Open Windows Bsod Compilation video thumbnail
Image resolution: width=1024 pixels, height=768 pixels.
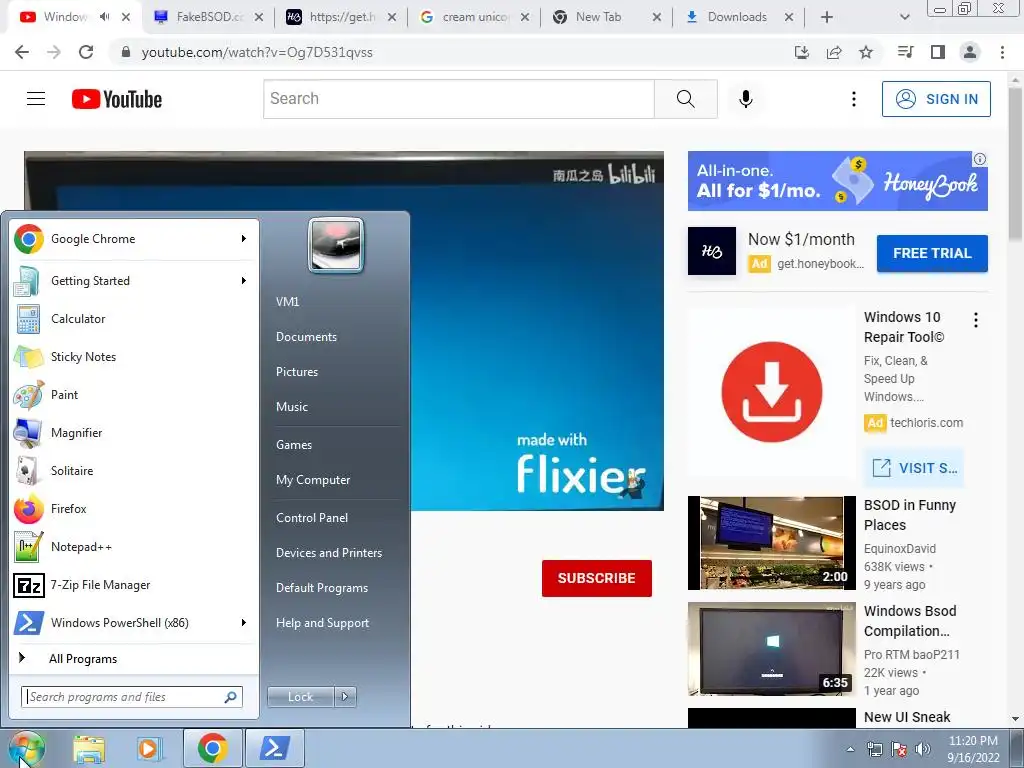(771, 649)
